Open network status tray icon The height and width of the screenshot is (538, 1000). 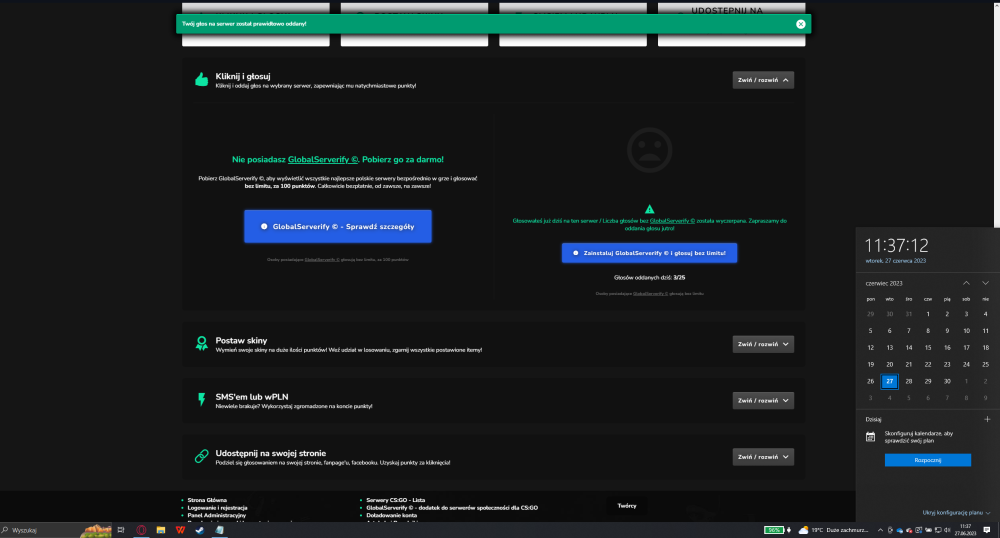(x=938, y=530)
